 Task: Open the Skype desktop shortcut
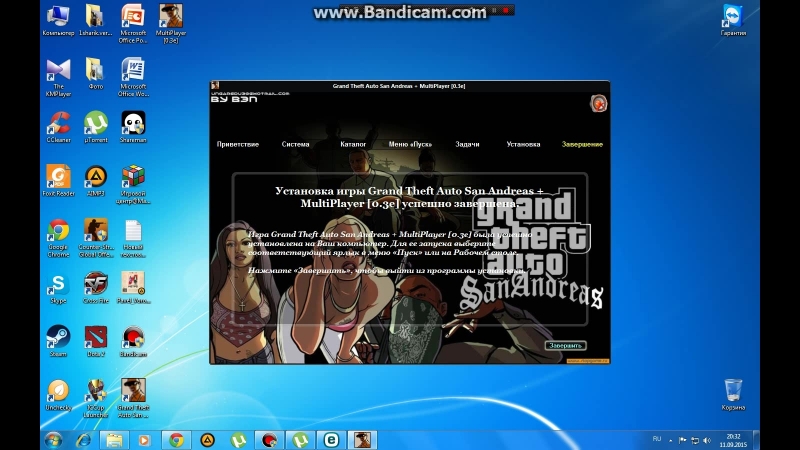pos(58,288)
